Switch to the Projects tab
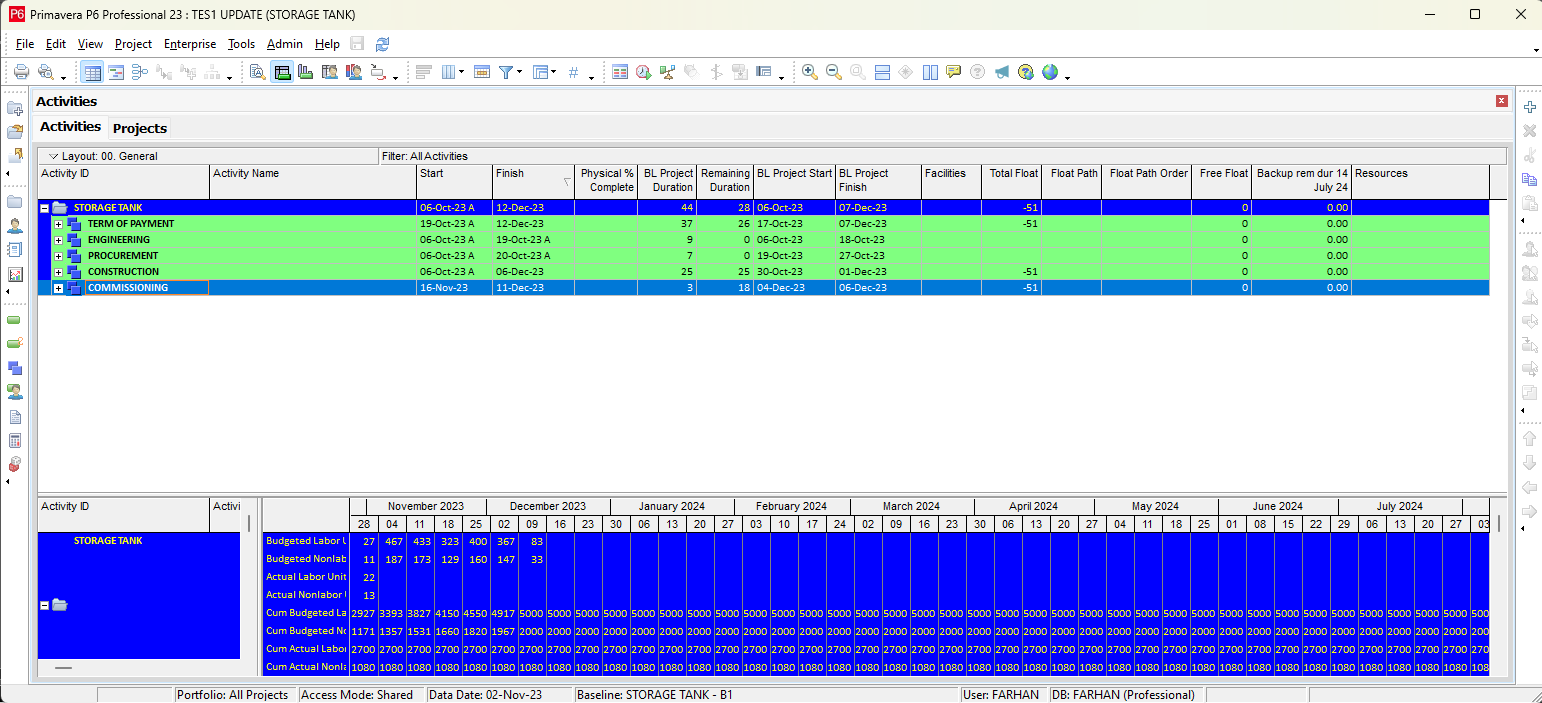 tap(139, 128)
